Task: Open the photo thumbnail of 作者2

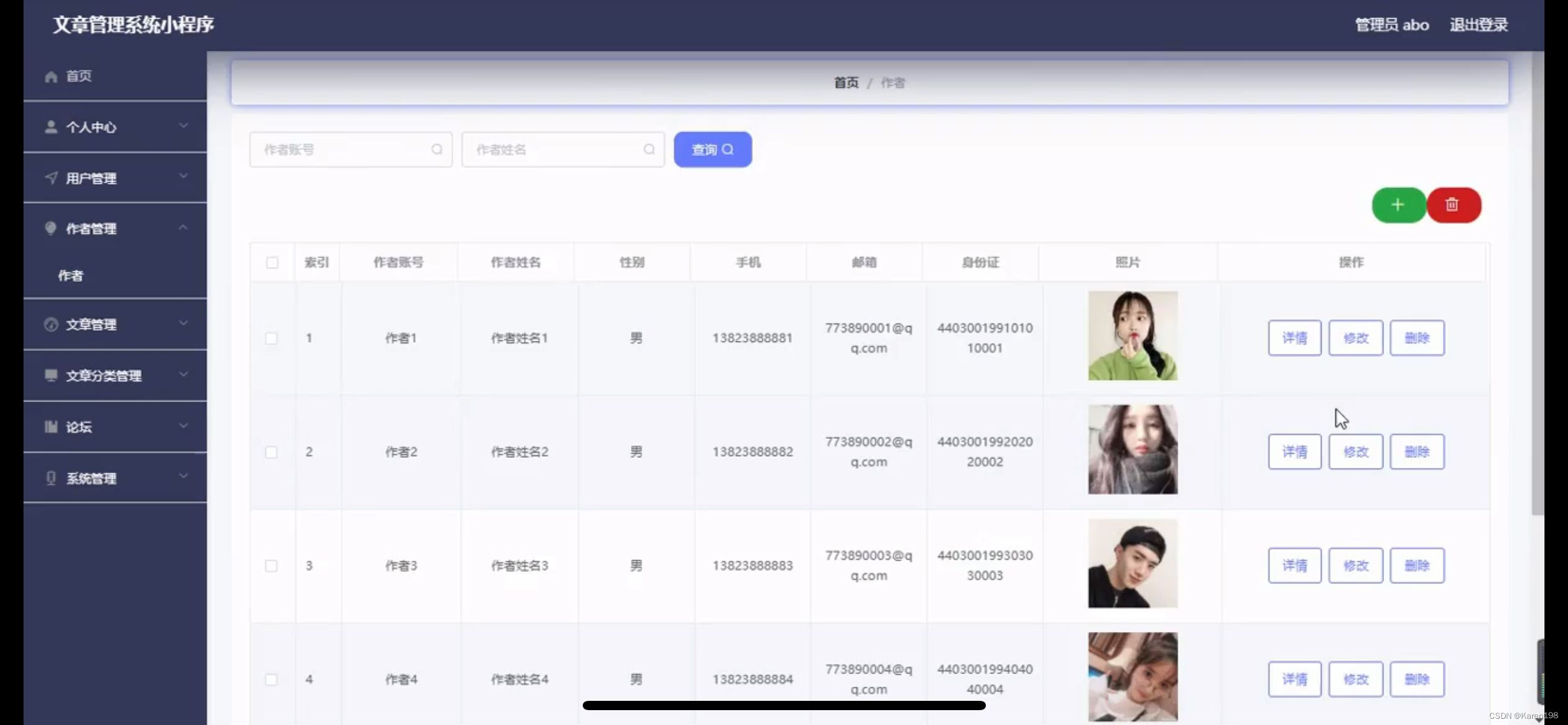Action: 1133,450
